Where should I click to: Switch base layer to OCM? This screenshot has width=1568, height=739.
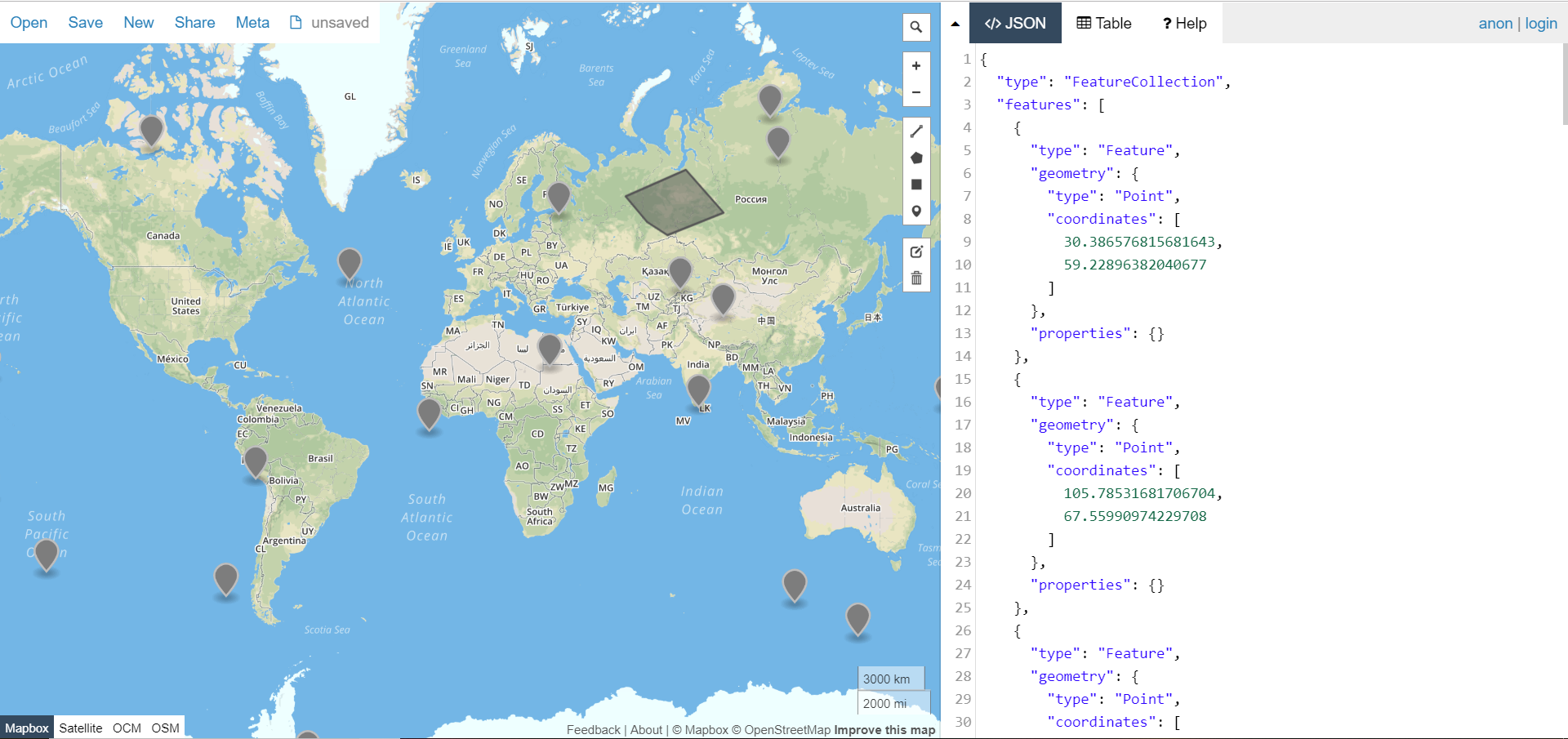pos(127,728)
